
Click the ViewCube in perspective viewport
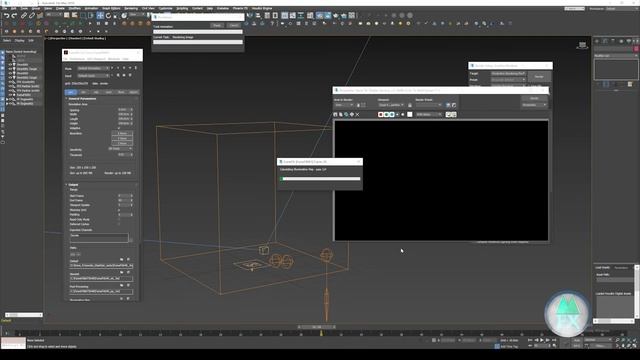582,45
